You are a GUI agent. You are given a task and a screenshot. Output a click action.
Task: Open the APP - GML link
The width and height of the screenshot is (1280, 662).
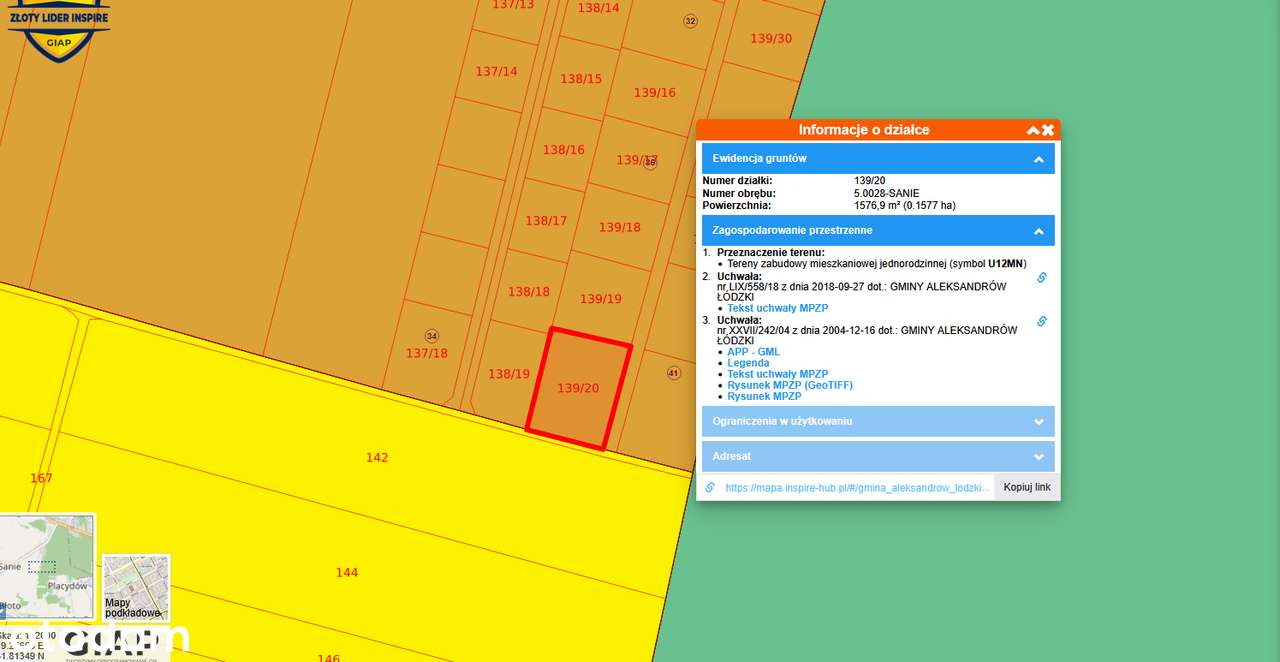[x=753, y=352]
